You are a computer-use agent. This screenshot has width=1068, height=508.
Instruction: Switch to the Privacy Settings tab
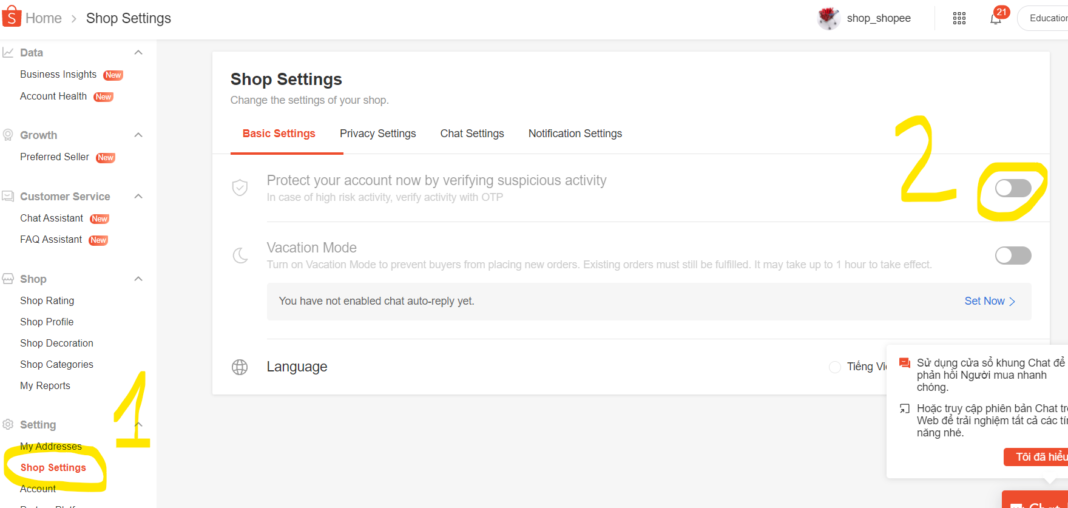pos(378,133)
